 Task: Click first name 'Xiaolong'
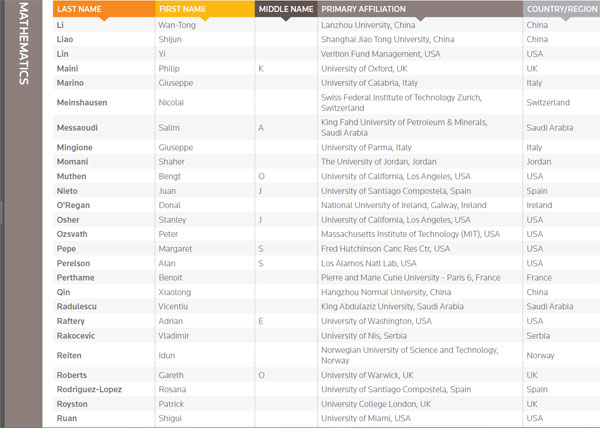174,292
